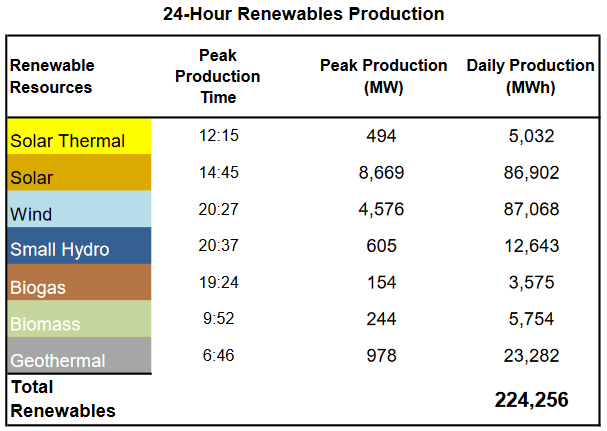The image size is (607, 431).
Task: Click Geothermal peak time 6:46
Action: pyautogui.click(x=218, y=354)
